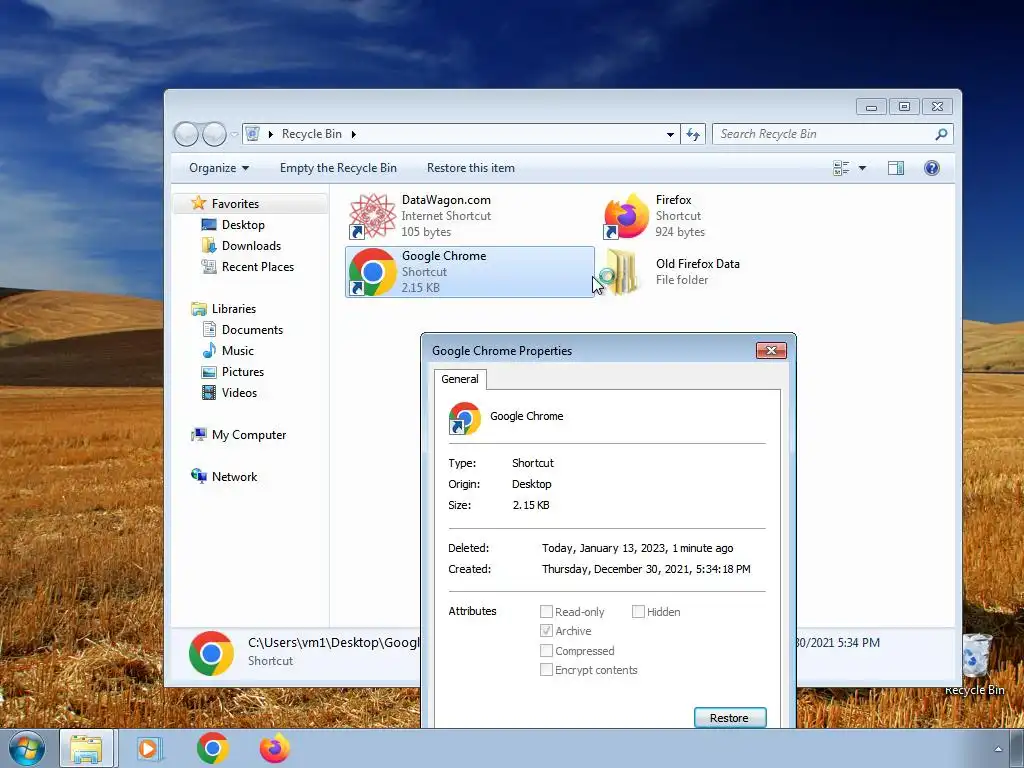Open Downloads in the sidebar
This screenshot has width=1024, height=768.
[x=251, y=246]
